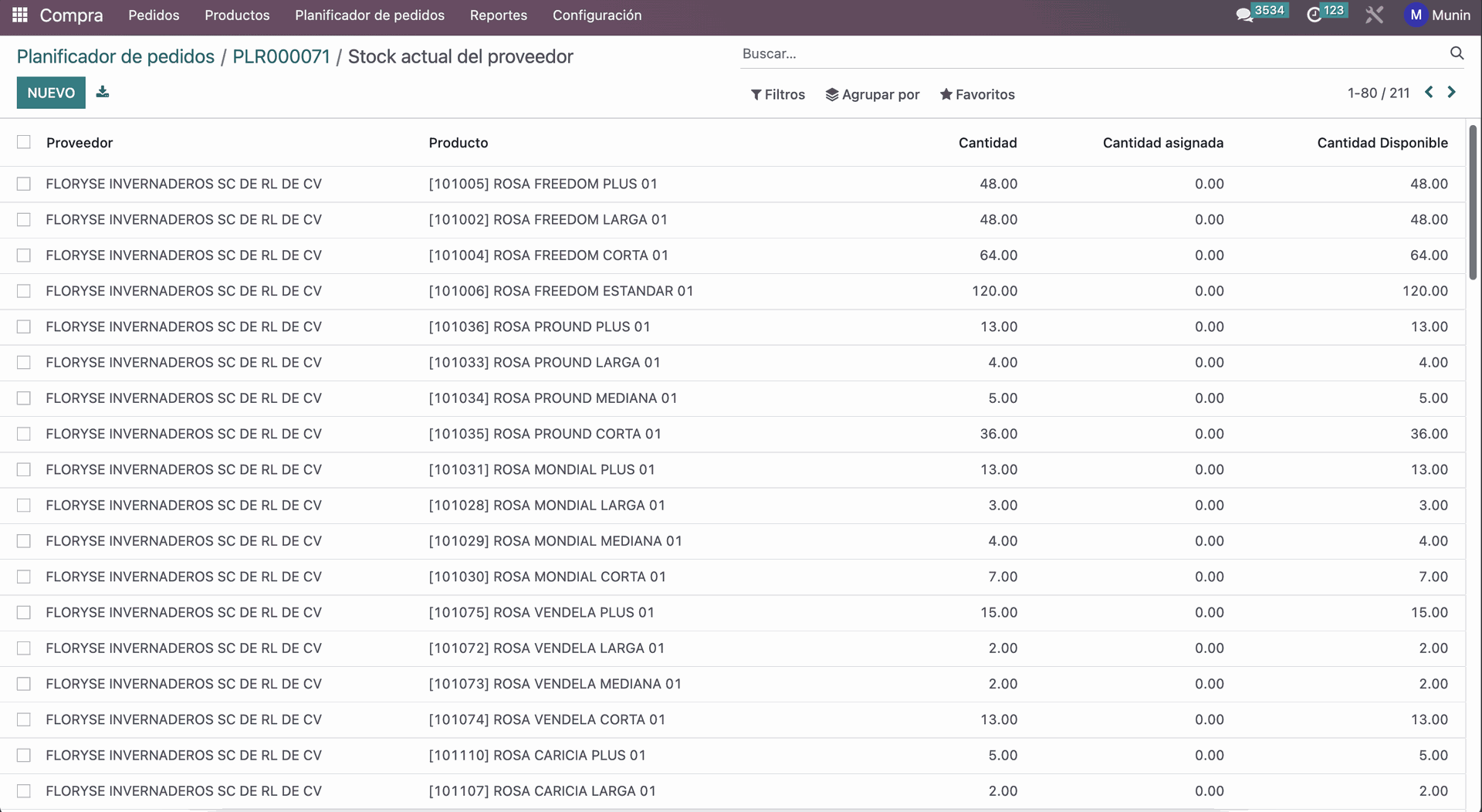Open the Pedidos menu
The height and width of the screenshot is (812, 1482).
pyautogui.click(x=154, y=15)
